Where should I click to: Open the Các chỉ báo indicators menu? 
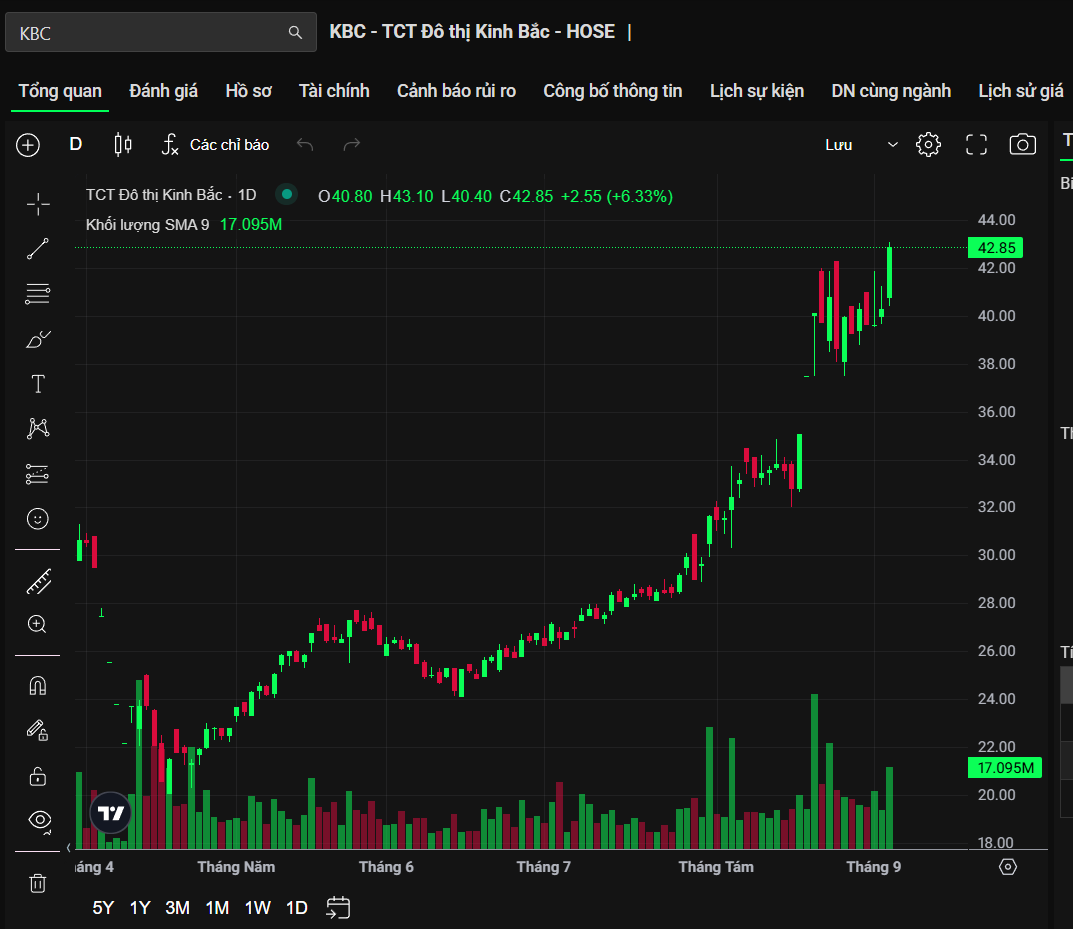coord(216,145)
